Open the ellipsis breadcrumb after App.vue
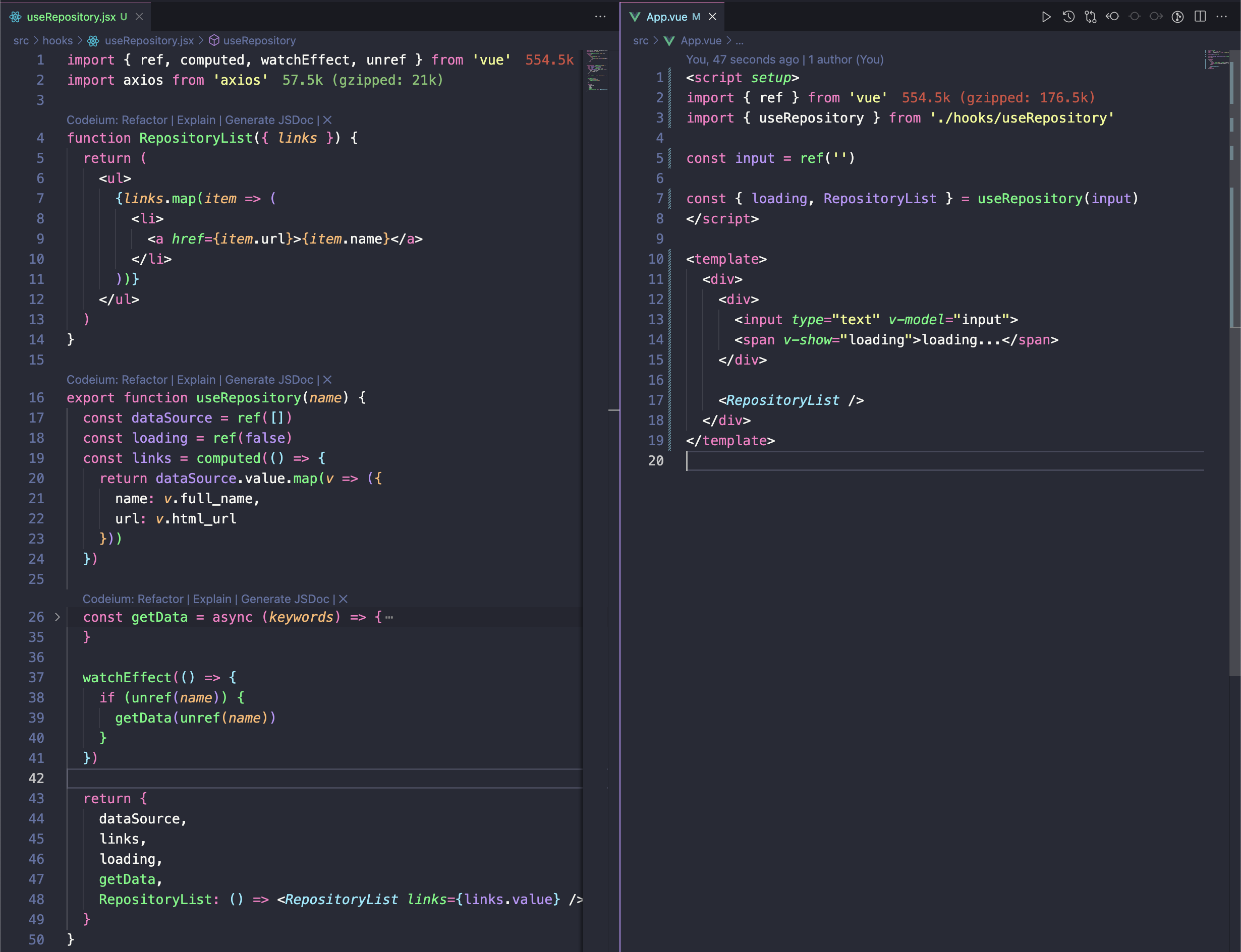 tap(739, 41)
